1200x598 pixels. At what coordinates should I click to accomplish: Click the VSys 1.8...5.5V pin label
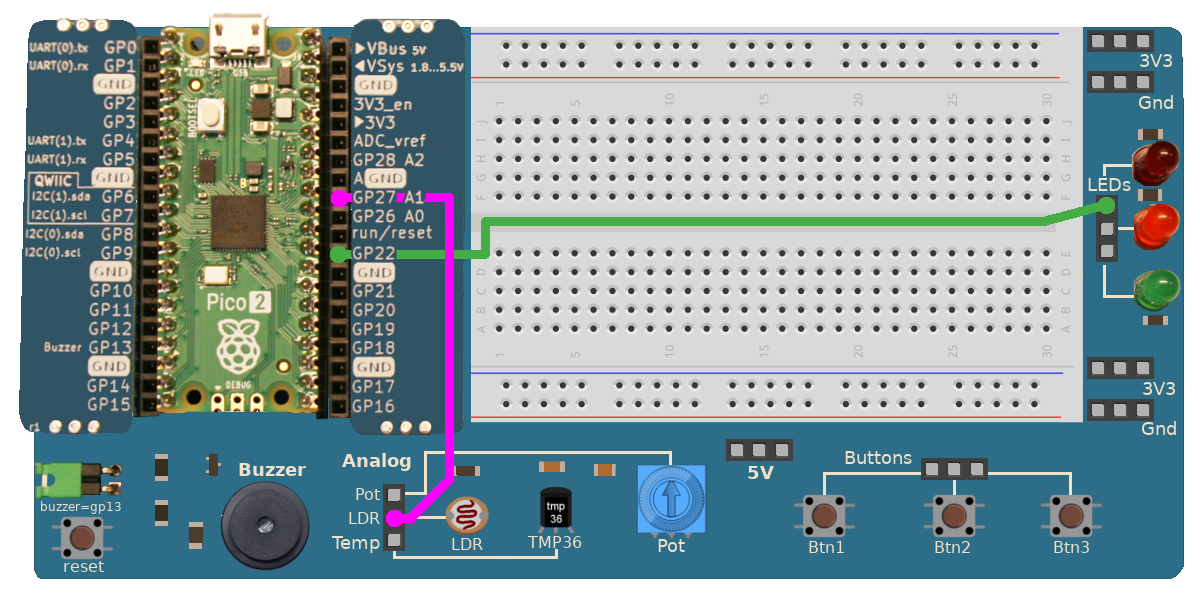click(409, 66)
